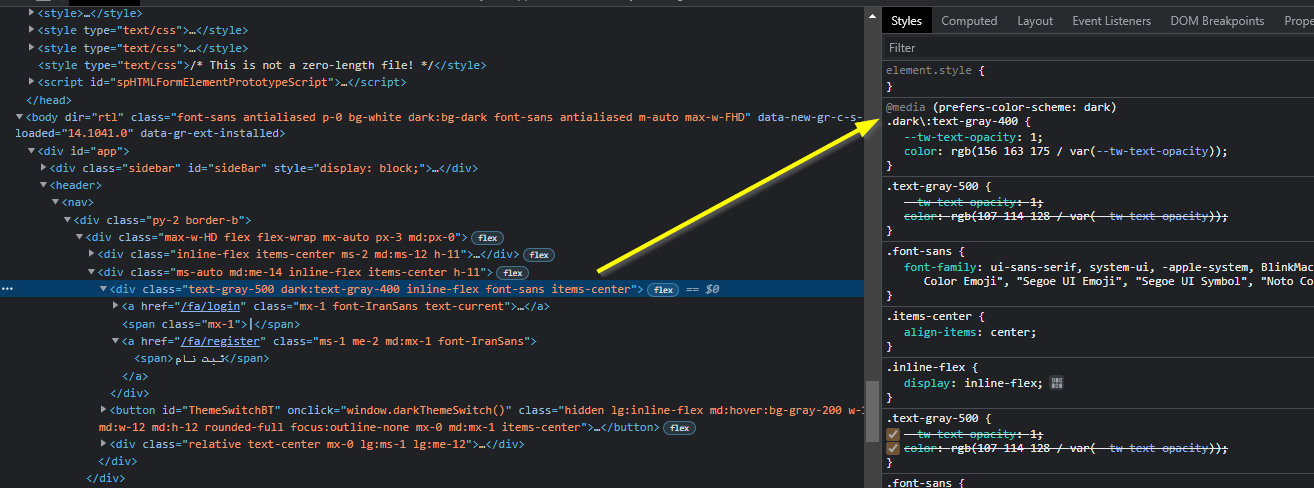The width and height of the screenshot is (1314, 488).
Task: Switch to the Styles tab
Action: tap(906, 20)
